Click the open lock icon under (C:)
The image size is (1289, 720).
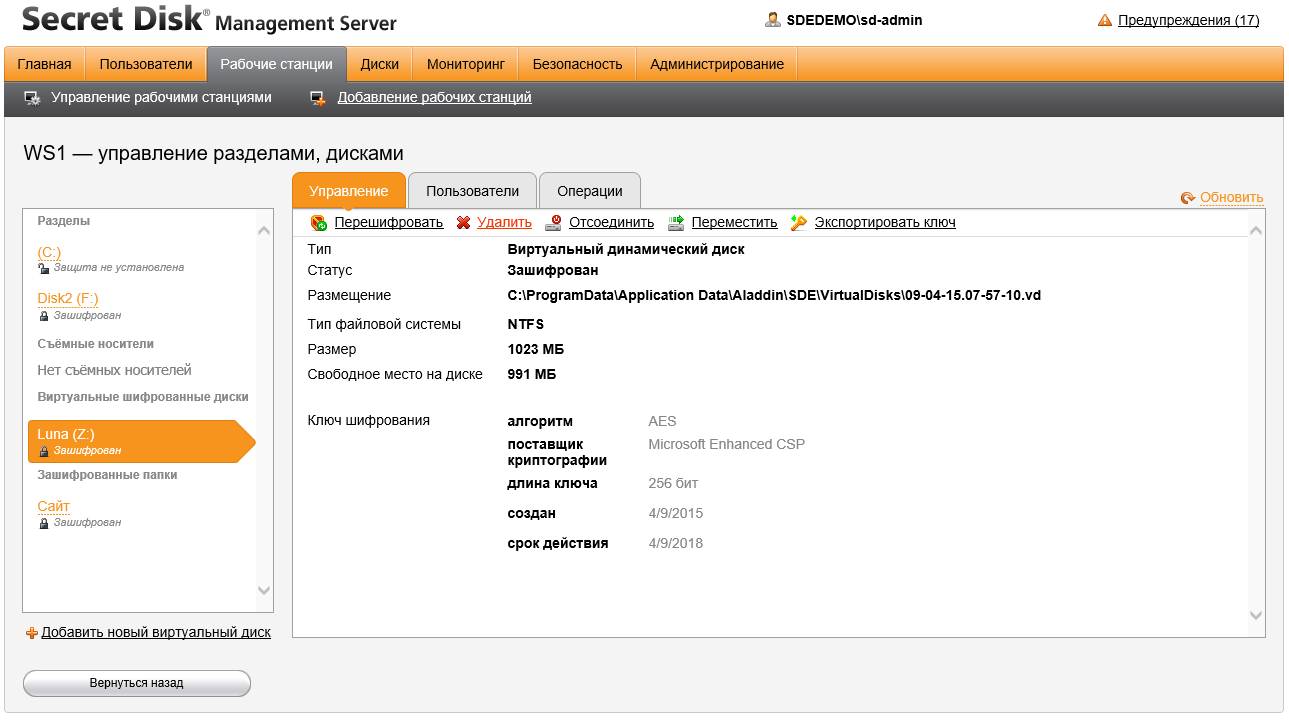click(x=43, y=268)
